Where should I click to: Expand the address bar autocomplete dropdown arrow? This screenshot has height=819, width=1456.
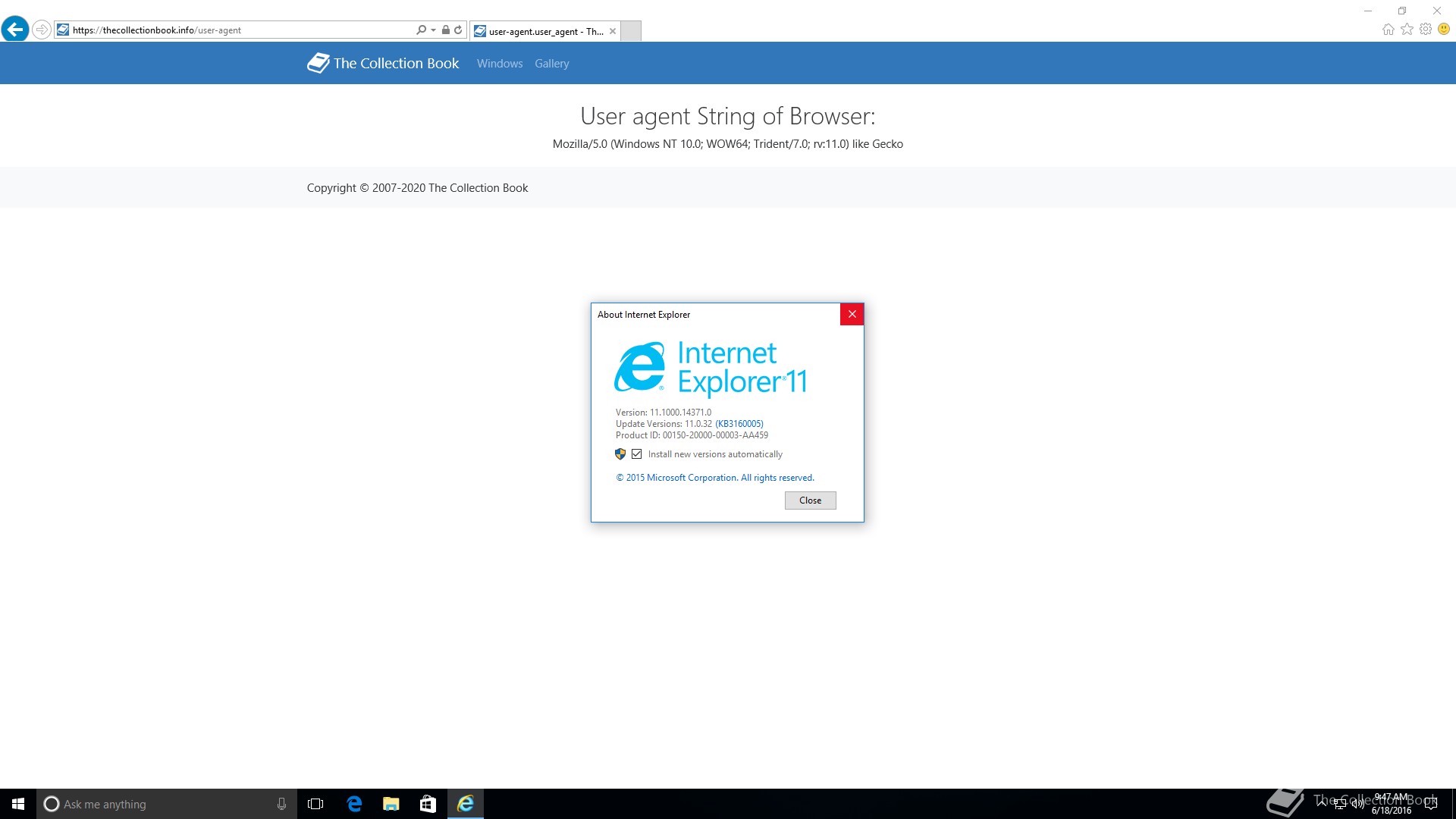tap(433, 30)
